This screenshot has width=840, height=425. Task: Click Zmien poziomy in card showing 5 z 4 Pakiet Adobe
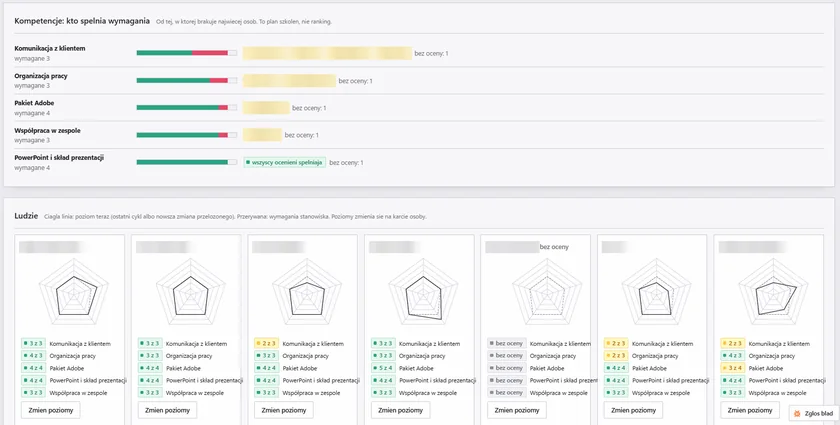point(400,410)
